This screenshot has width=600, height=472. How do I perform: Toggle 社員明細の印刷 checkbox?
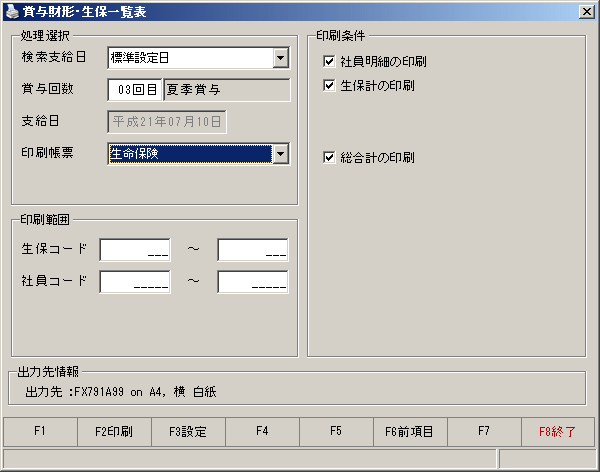pyautogui.click(x=329, y=61)
